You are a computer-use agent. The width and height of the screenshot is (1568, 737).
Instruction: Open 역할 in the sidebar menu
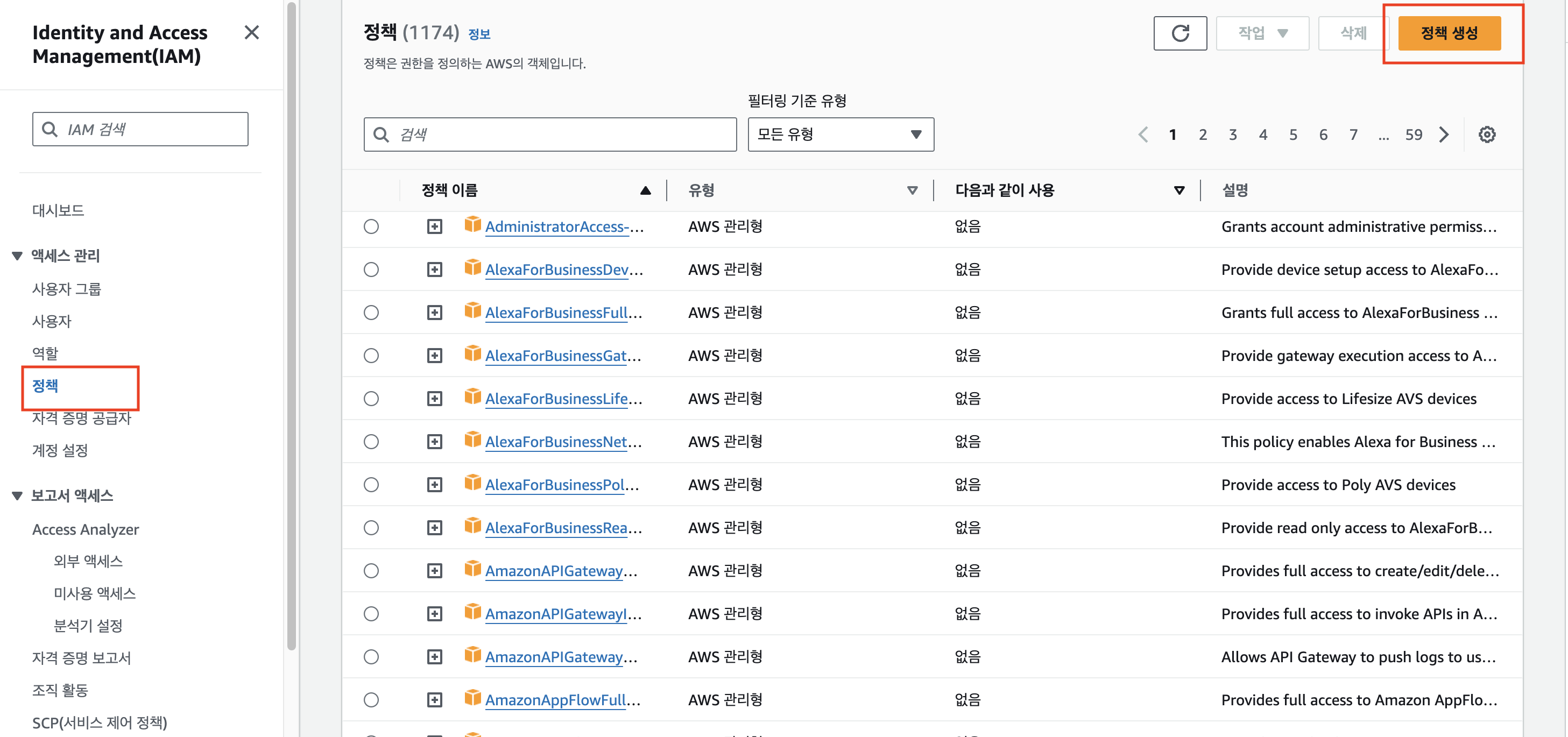pyautogui.click(x=45, y=353)
